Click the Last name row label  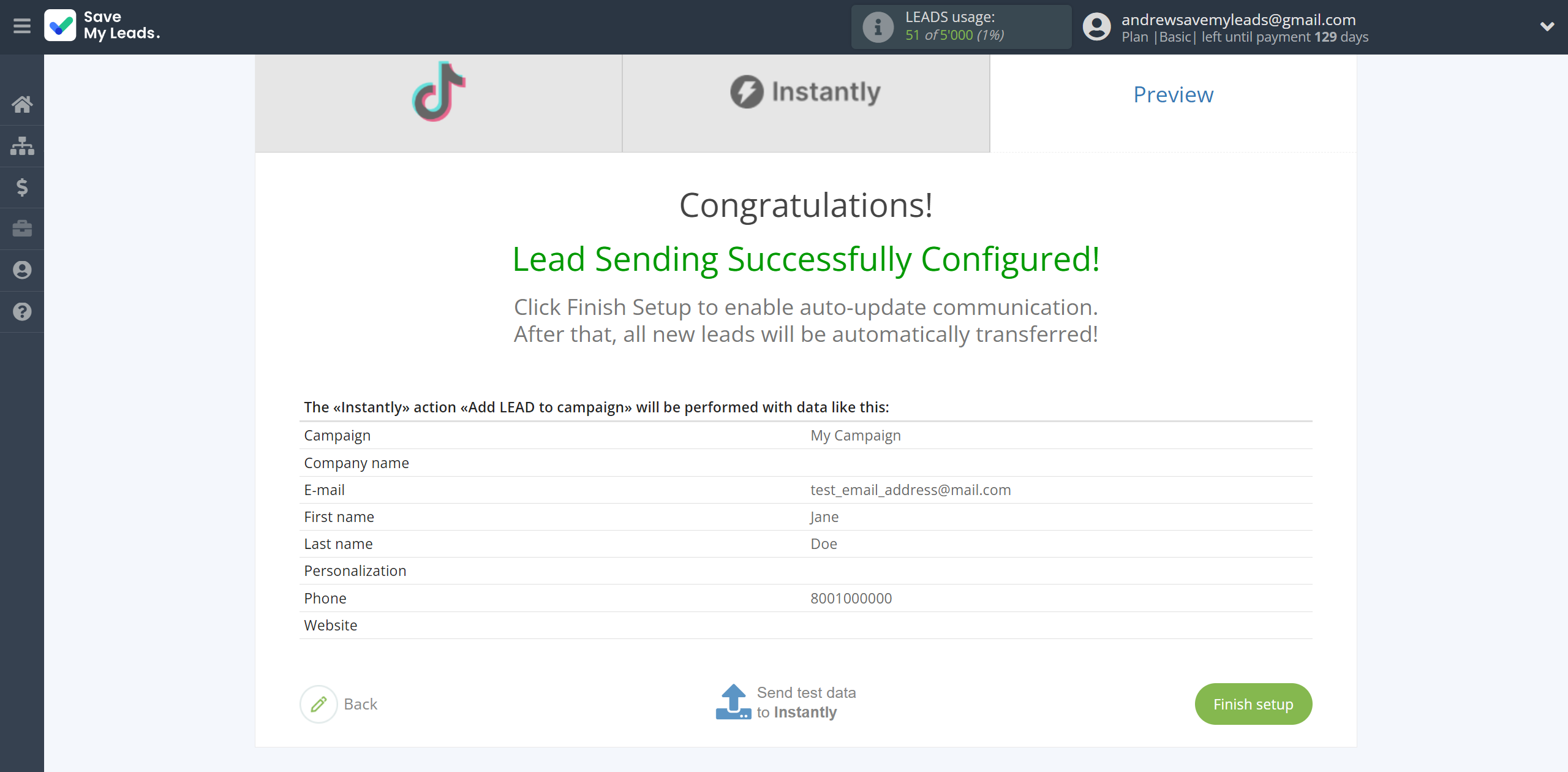click(x=338, y=543)
